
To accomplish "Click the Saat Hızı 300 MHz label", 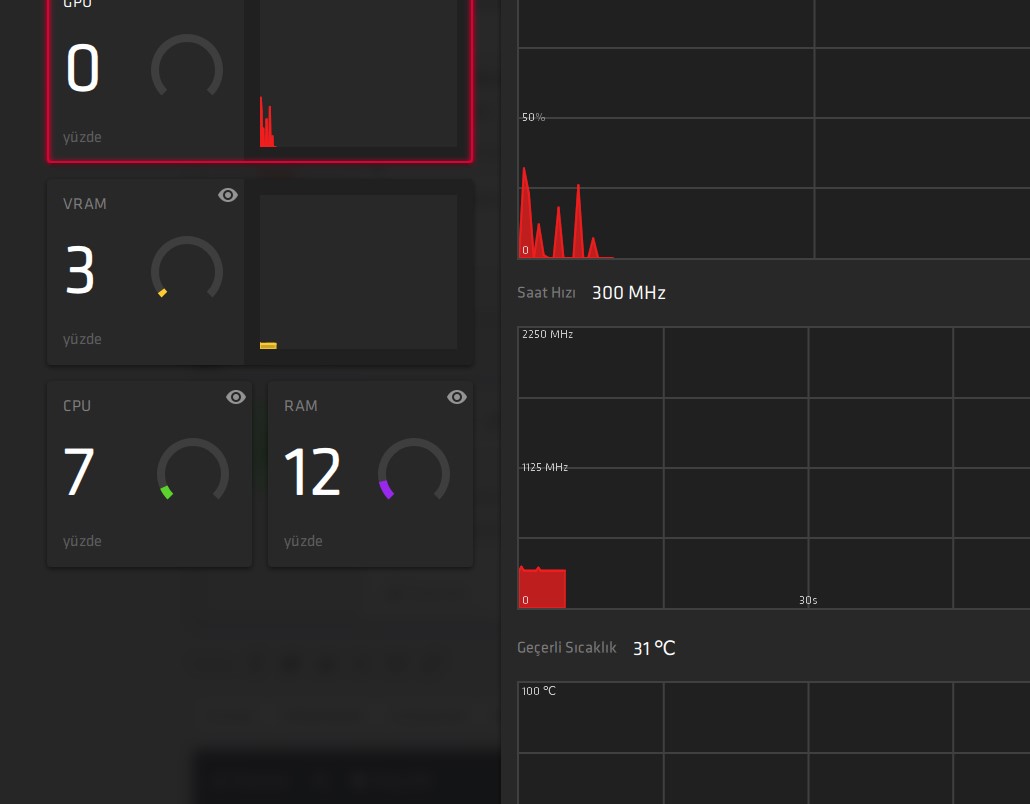I will [591, 292].
